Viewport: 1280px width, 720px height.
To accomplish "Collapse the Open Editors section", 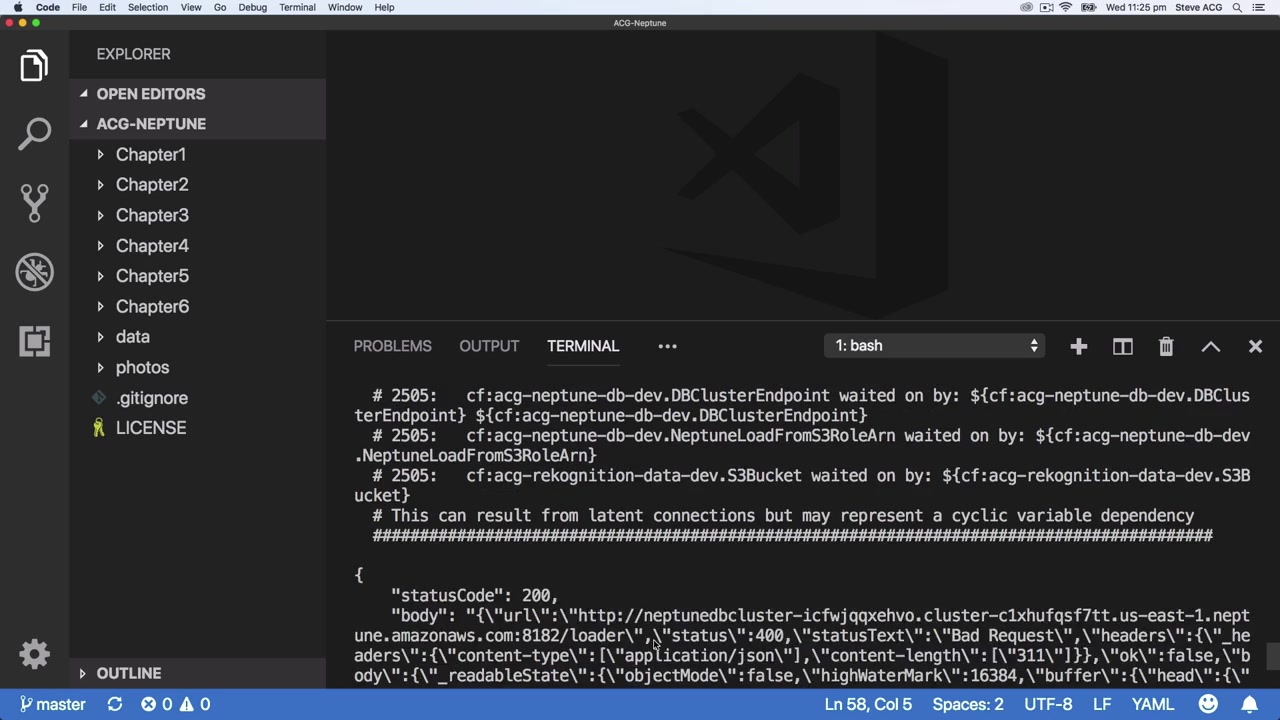I will click(197, 94).
